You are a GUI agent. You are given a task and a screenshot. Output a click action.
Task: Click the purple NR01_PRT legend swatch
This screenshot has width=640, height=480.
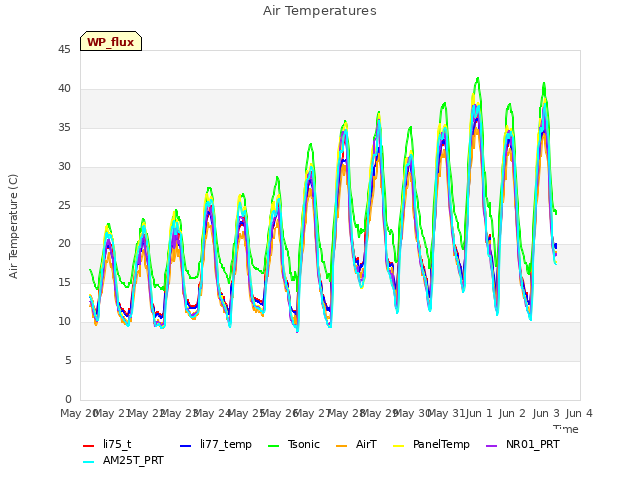(x=492, y=446)
